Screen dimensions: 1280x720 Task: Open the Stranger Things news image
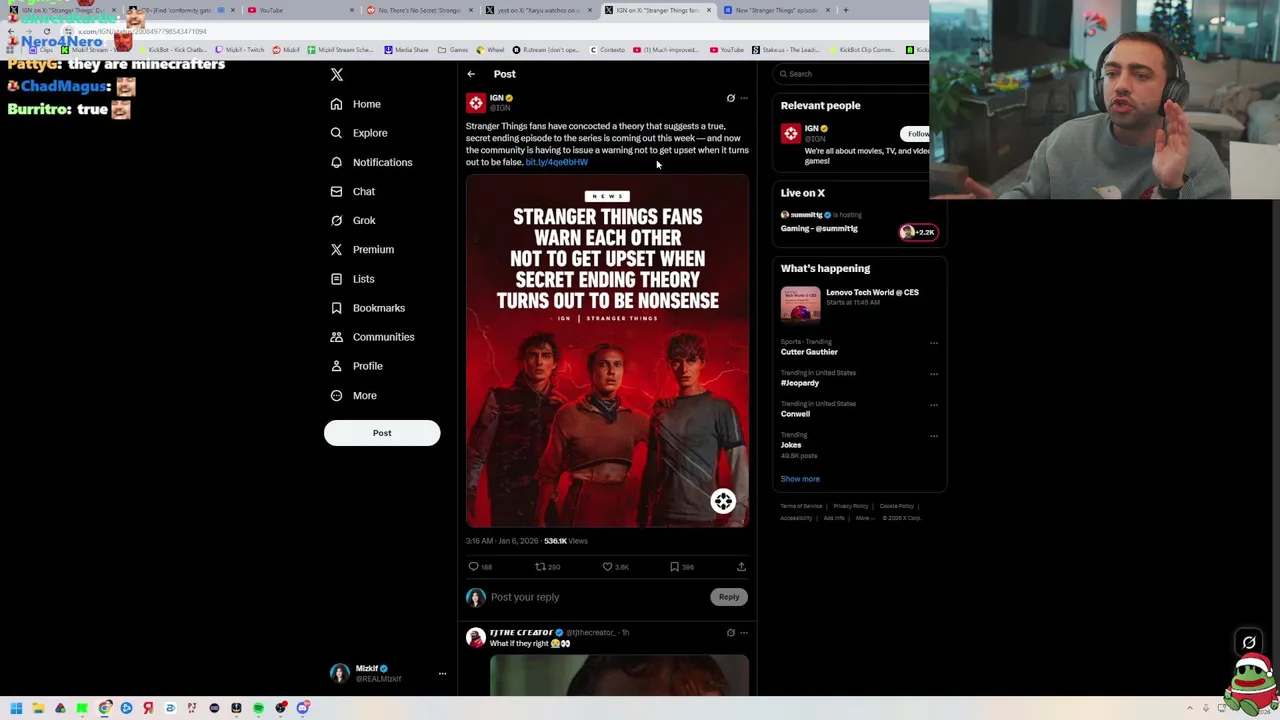pyautogui.click(x=607, y=351)
